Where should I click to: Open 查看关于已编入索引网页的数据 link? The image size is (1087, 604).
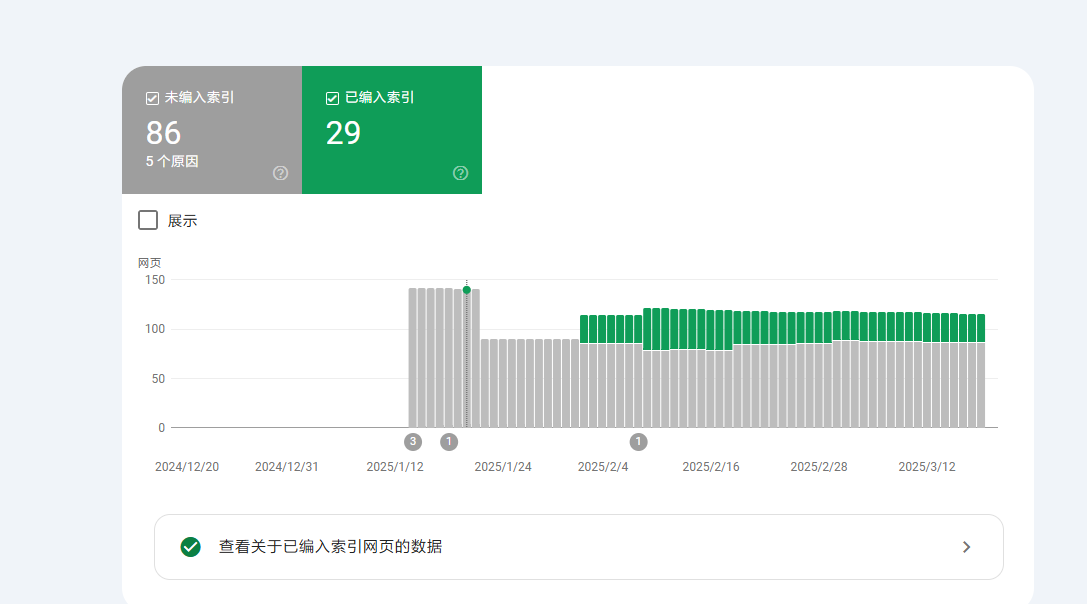pos(579,547)
